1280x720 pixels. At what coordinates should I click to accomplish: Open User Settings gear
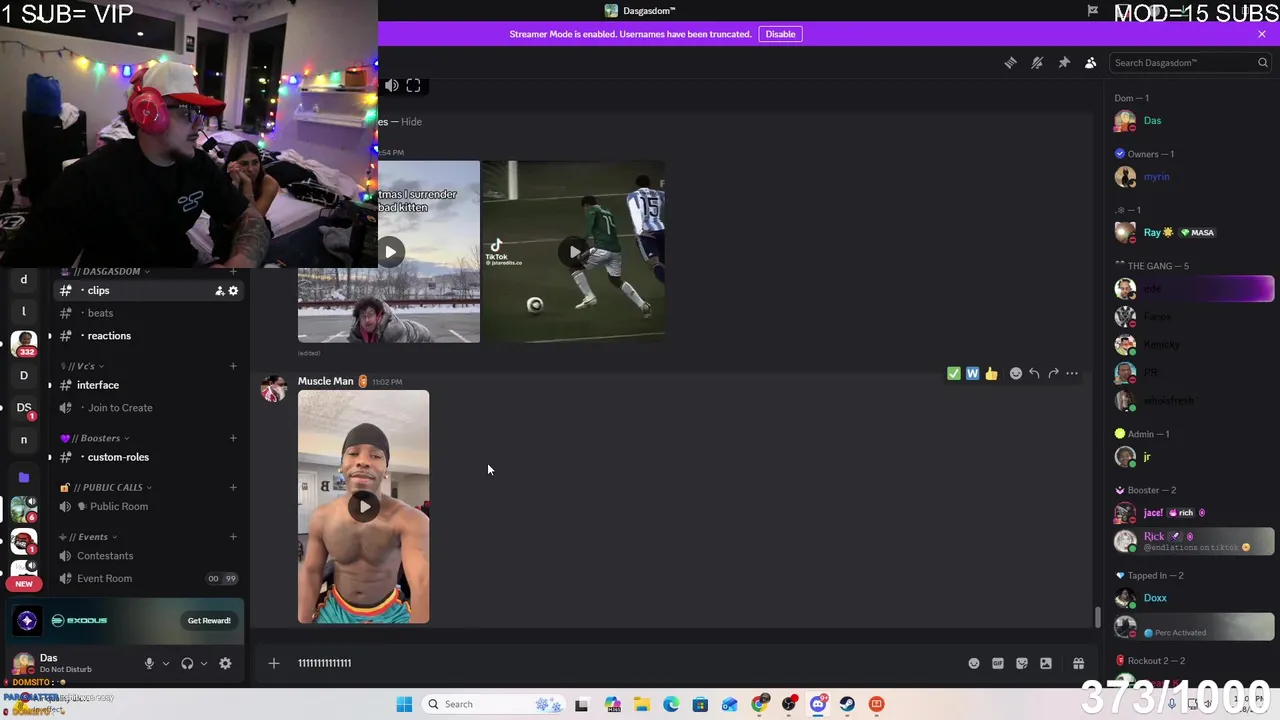tap(225, 663)
